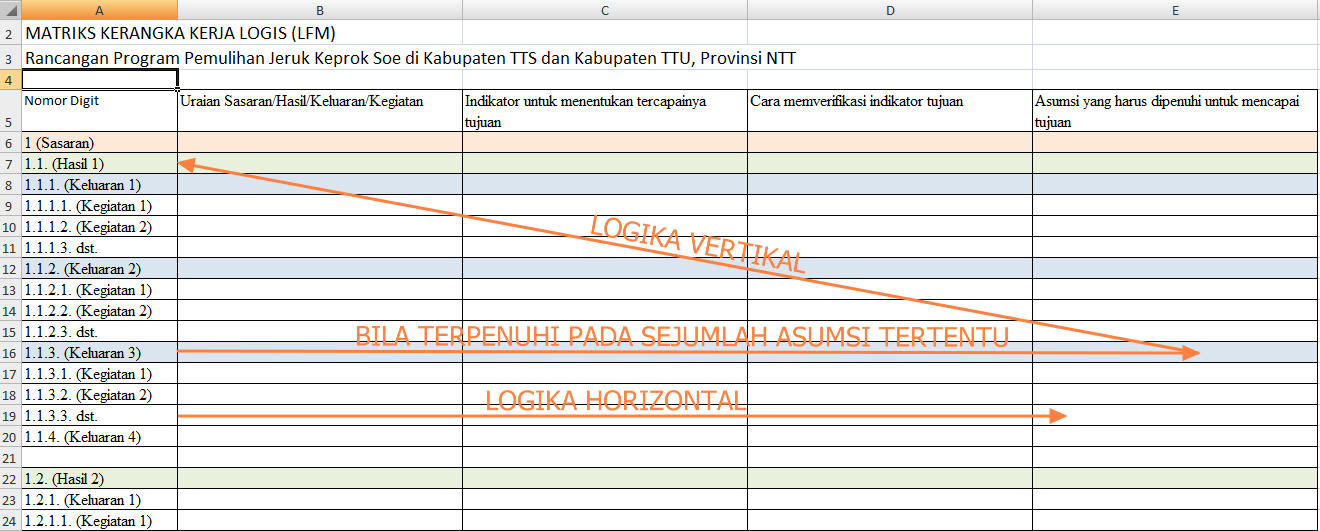Select the 'Asumsi yang harus dipenuhi' header cell

(x=1175, y=111)
